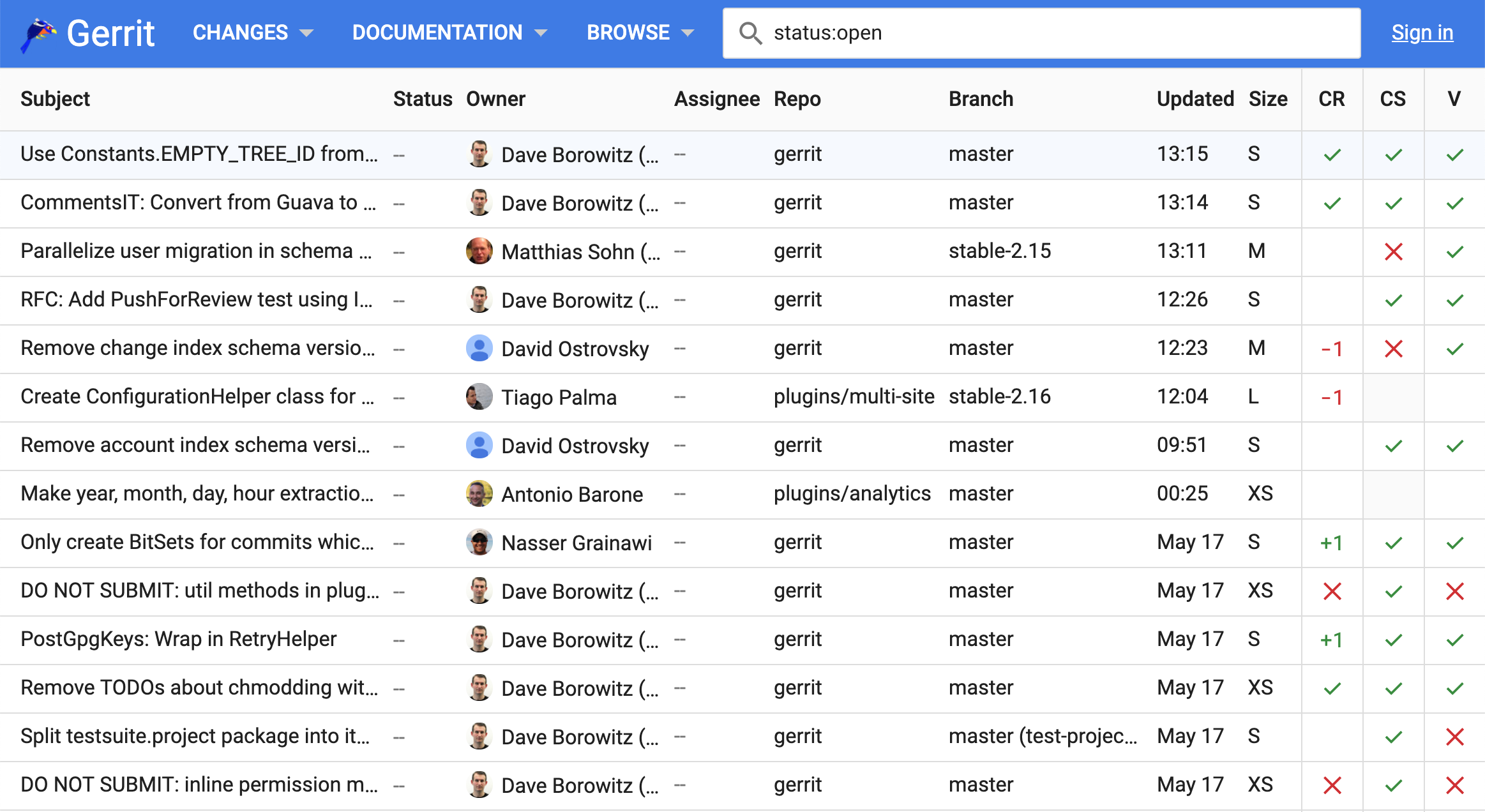Click the search field showing status:open
Viewport: 1485px width, 812px height.
(1021, 33)
